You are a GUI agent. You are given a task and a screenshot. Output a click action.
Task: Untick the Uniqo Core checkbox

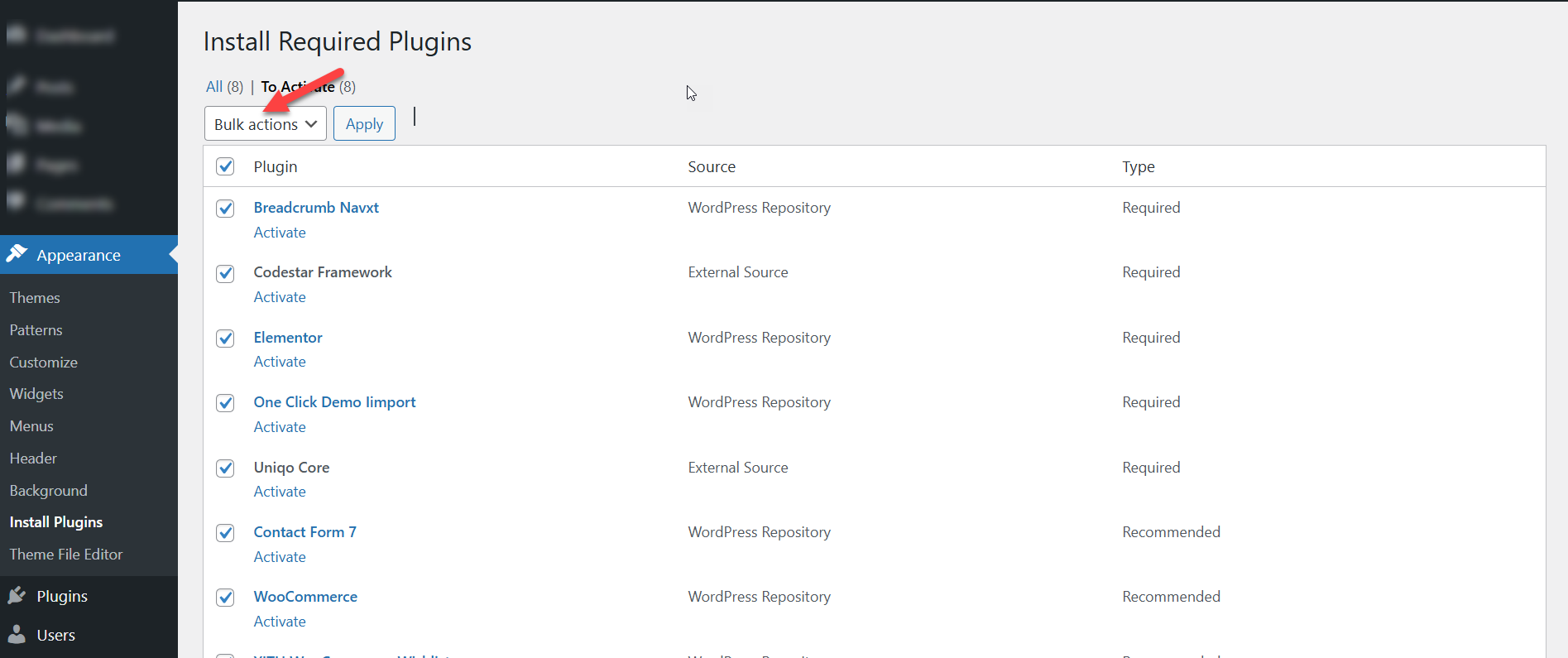225,468
